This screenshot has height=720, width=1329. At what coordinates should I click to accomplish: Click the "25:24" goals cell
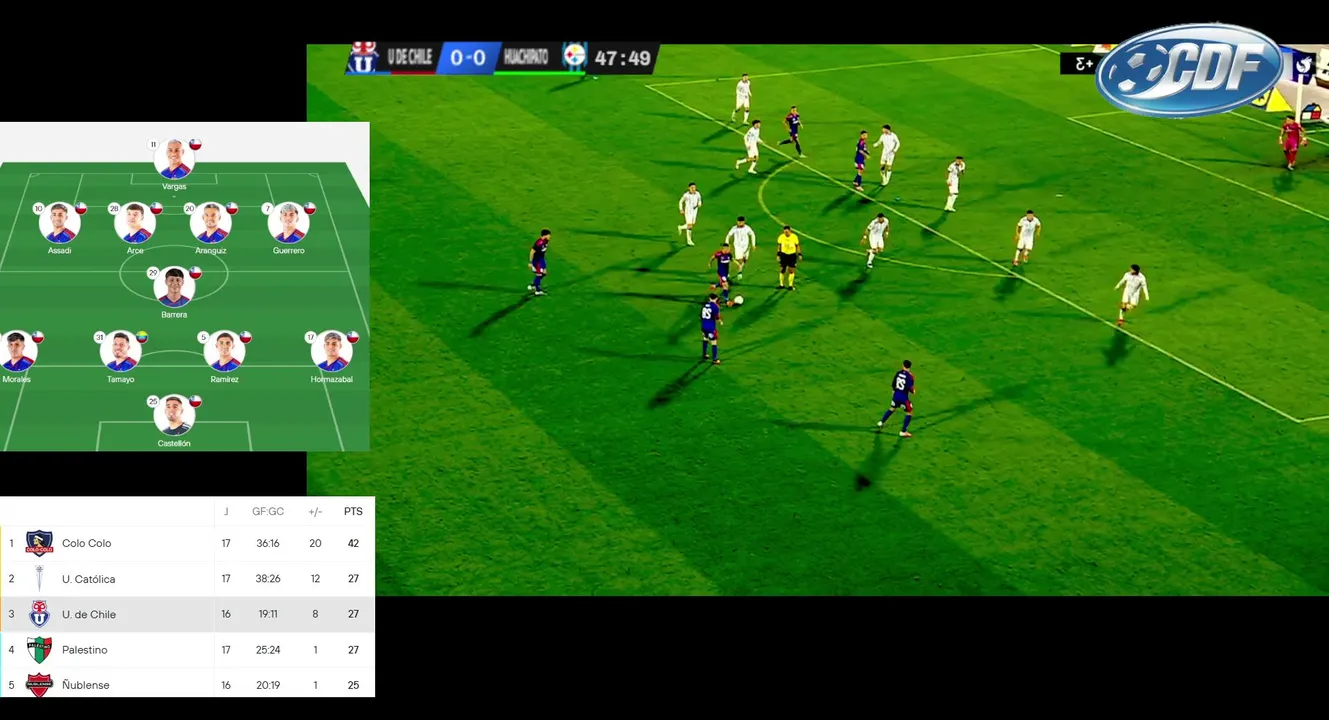point(268,650)
